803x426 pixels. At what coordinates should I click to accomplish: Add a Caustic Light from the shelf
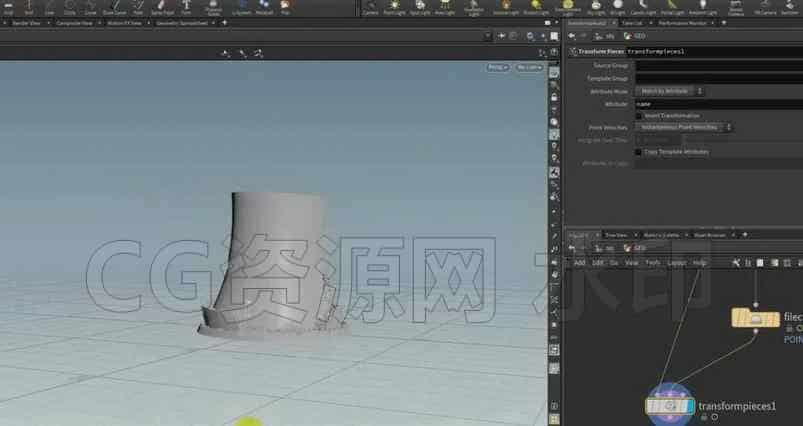click(643, 7)
